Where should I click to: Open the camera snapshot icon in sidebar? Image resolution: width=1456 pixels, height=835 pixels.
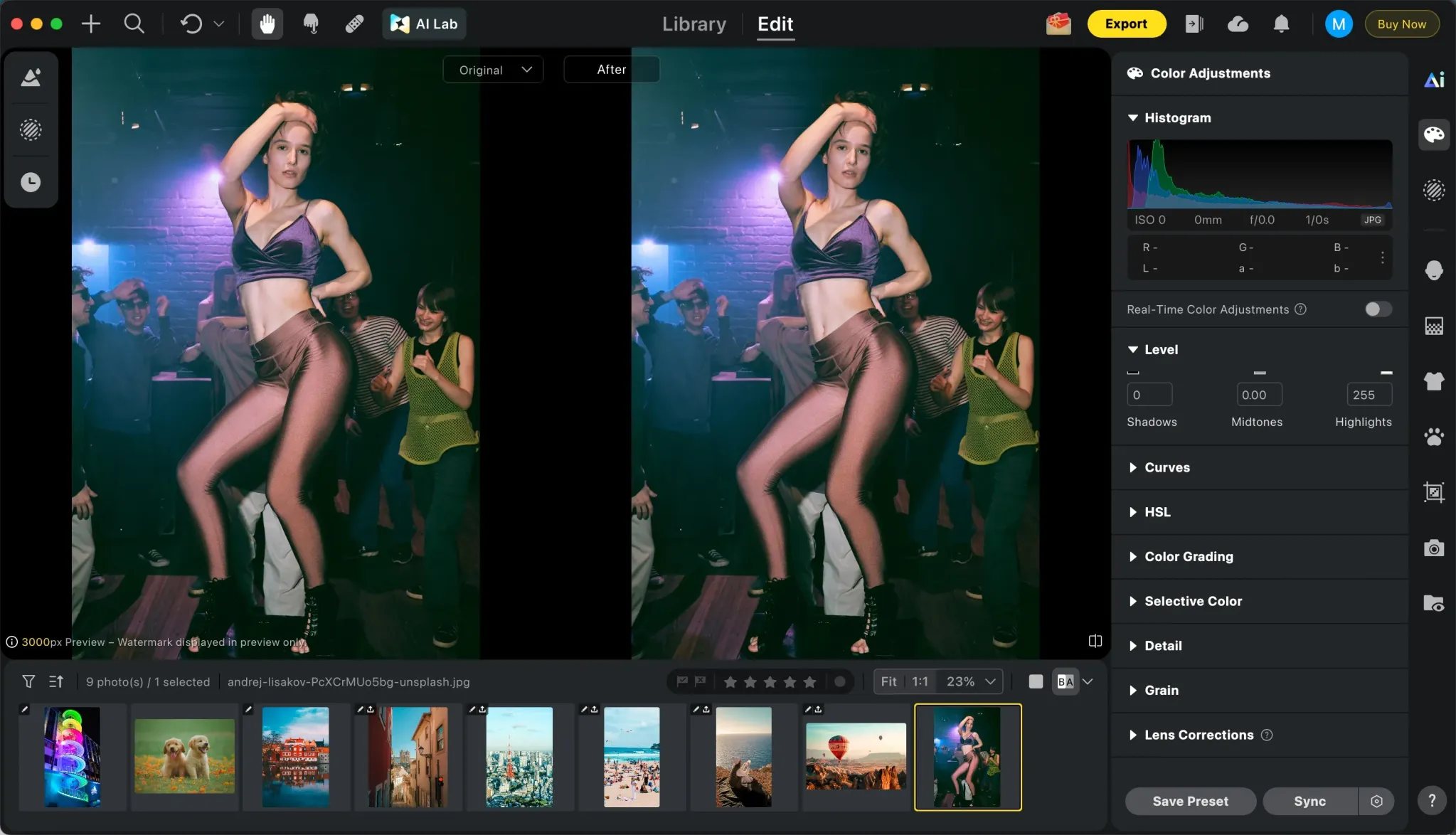[1434, 548]
